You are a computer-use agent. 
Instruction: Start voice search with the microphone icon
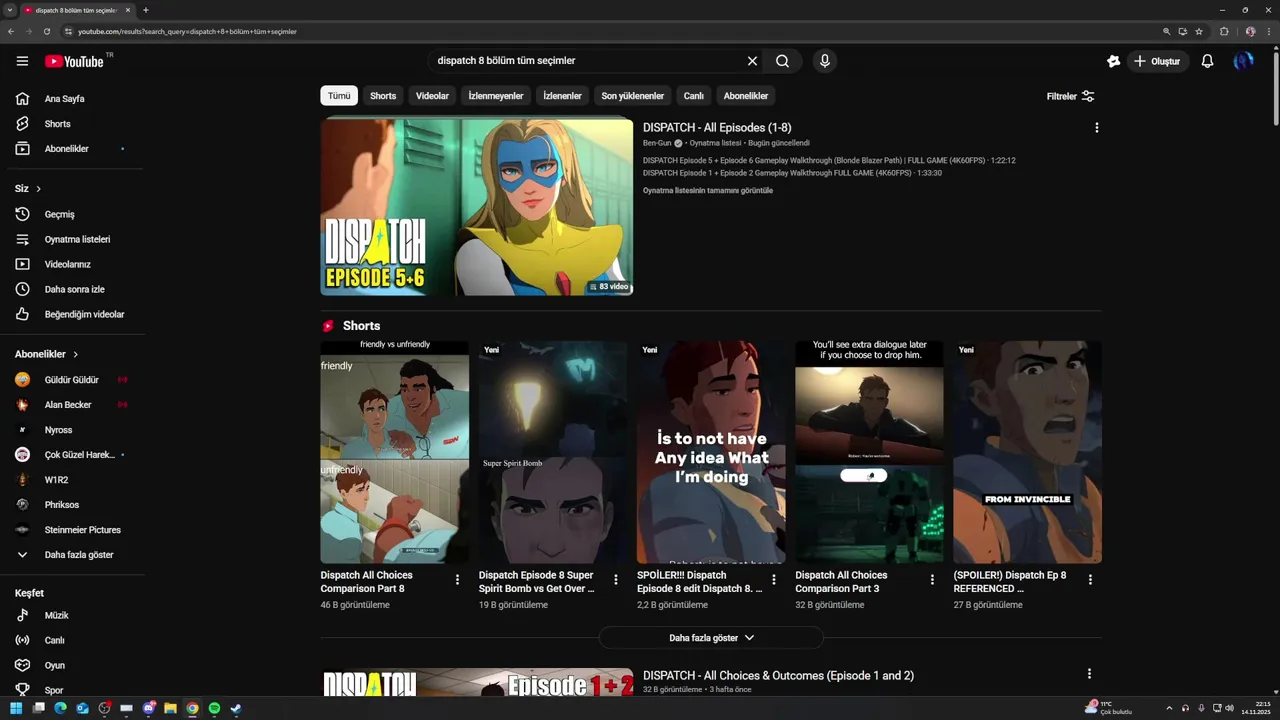825,61
